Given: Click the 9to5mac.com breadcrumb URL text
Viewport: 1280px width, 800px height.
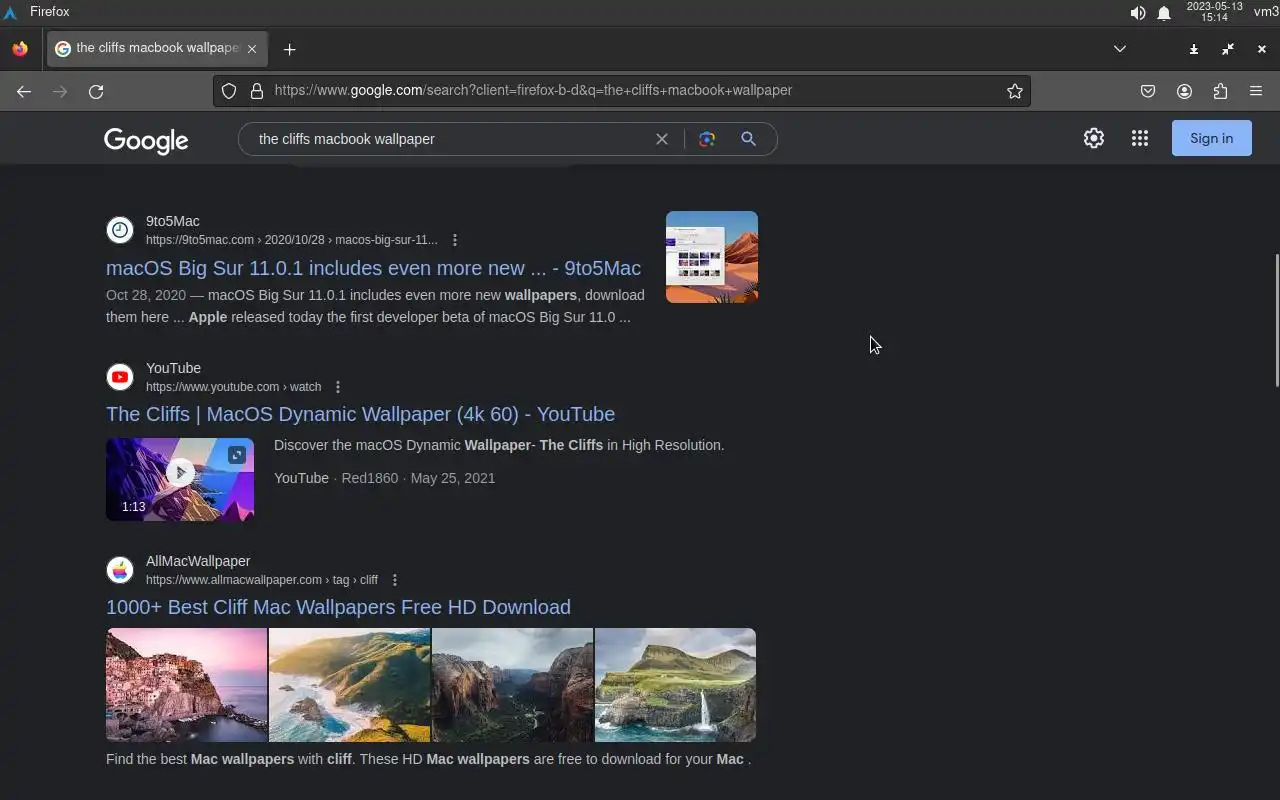Looking at the screenshot, I should pos(292,240).
